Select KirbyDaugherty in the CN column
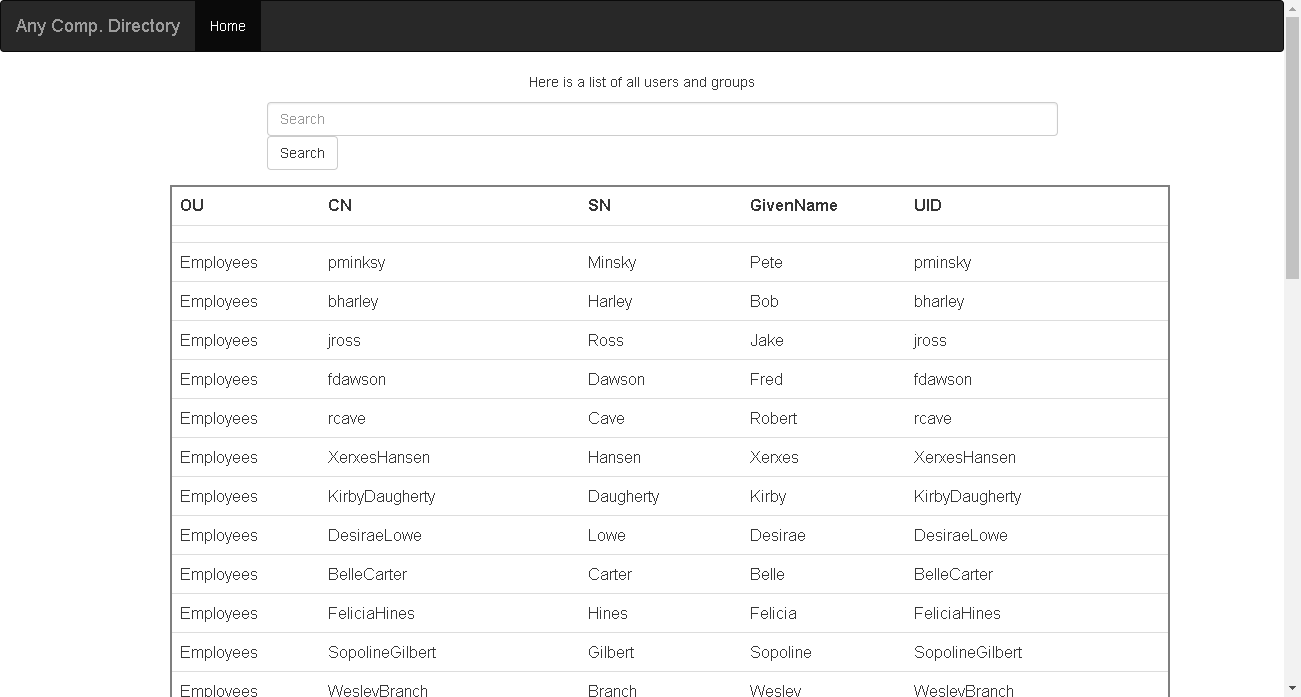1301x697 pixels. point(382,496)
